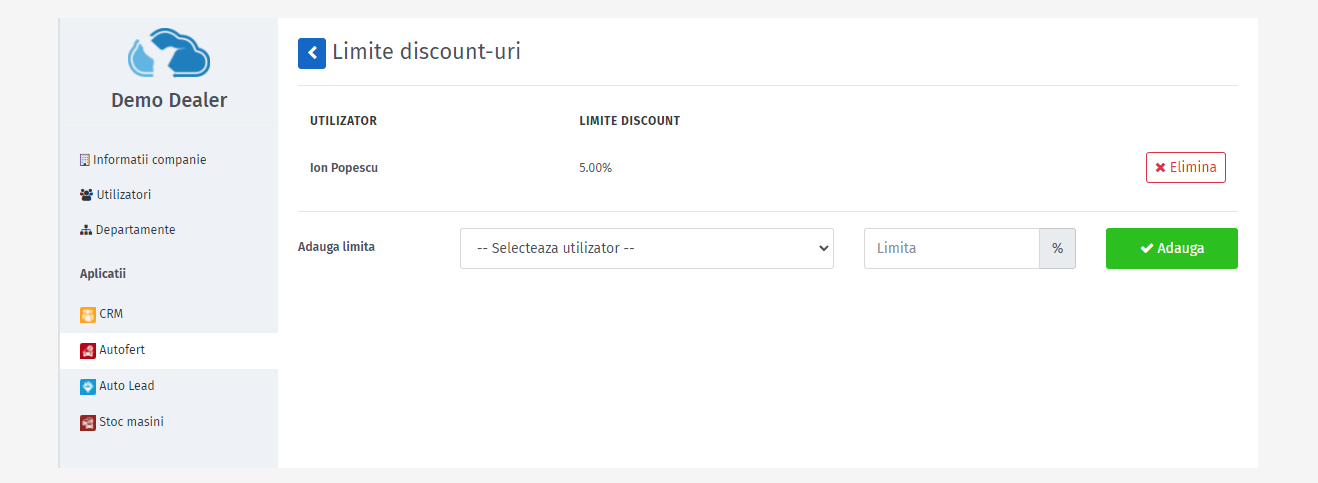Click the orange CRM app icon
Image resolution: width=1318 pixels, height=483 pixels.
(88, 315)
